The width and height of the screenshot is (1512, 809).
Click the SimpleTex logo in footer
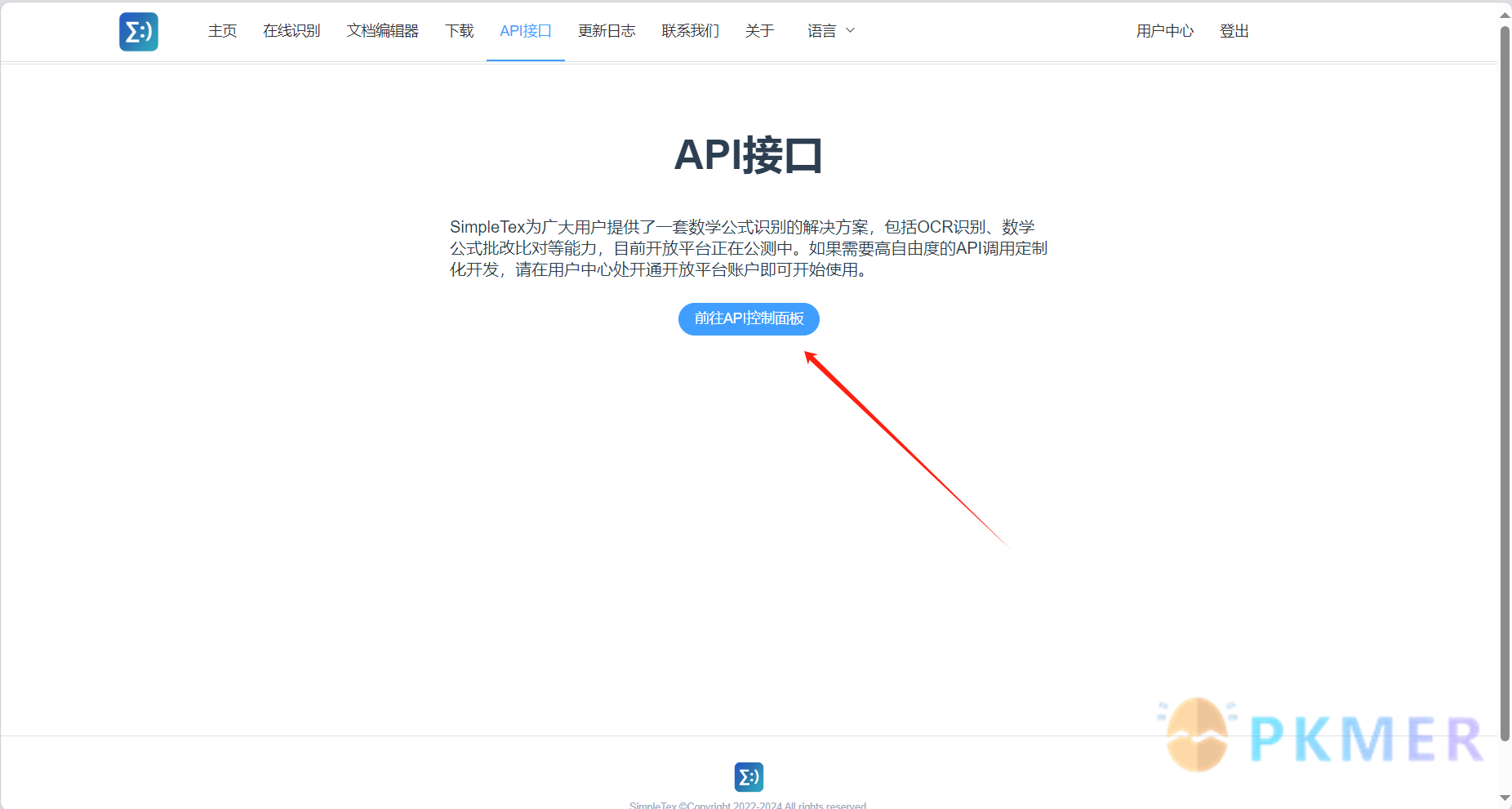[749, 777]
